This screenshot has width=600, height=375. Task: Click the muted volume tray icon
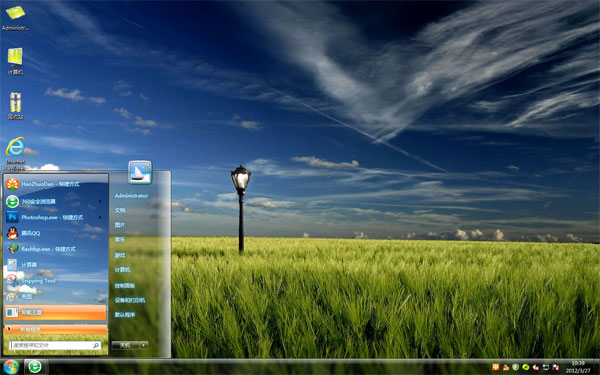[536, 367]
